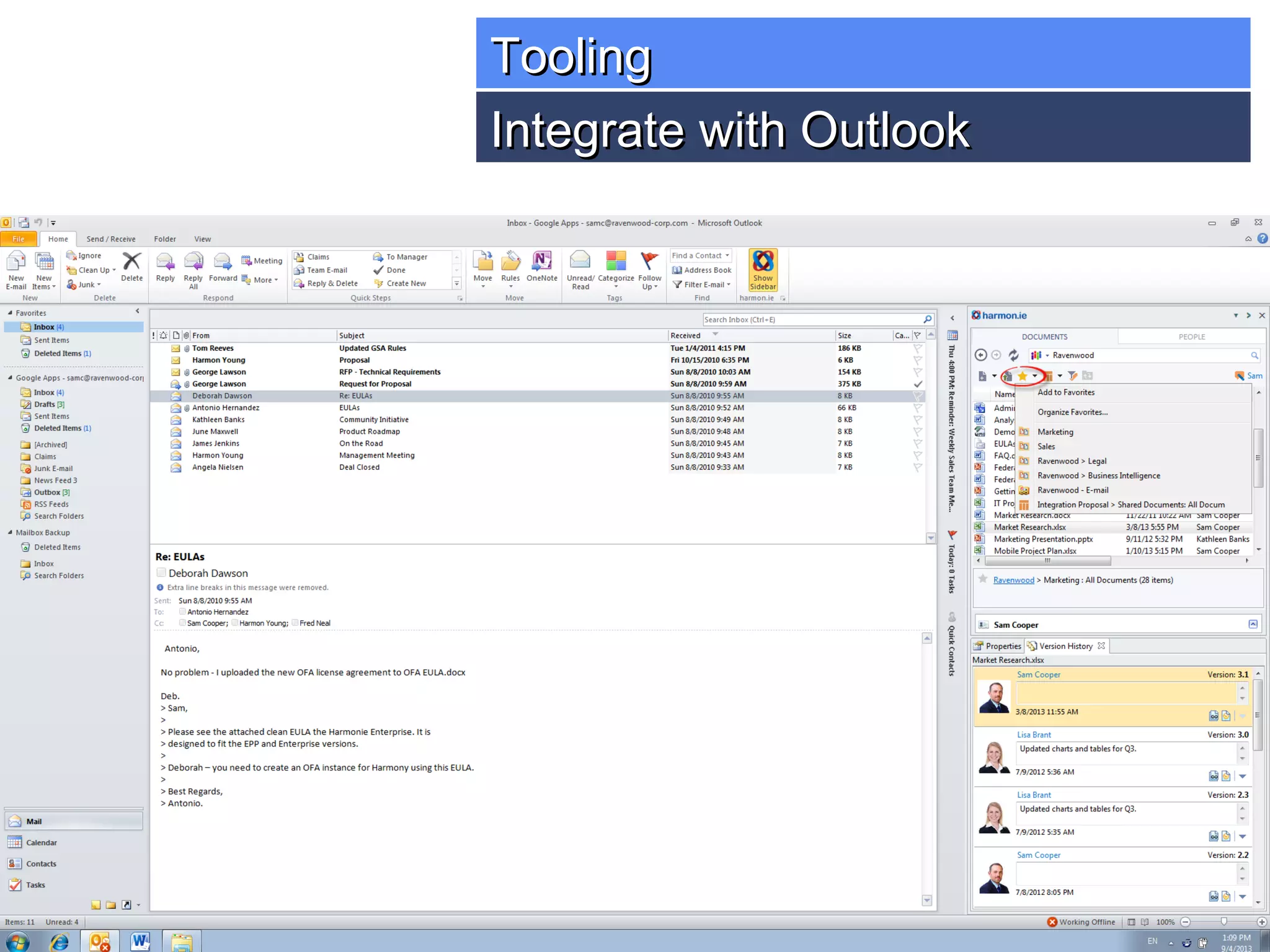
Task: Select Organize Favorites menu entry
Action: (1072, 412)
